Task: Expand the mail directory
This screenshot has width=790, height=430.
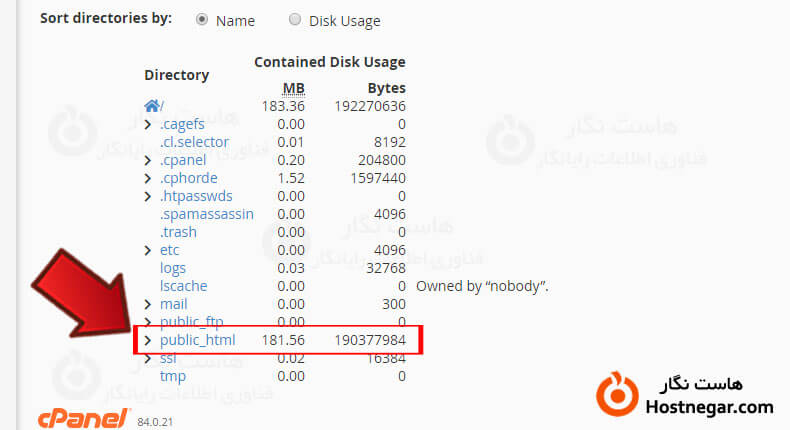Action: click(148, 304)
